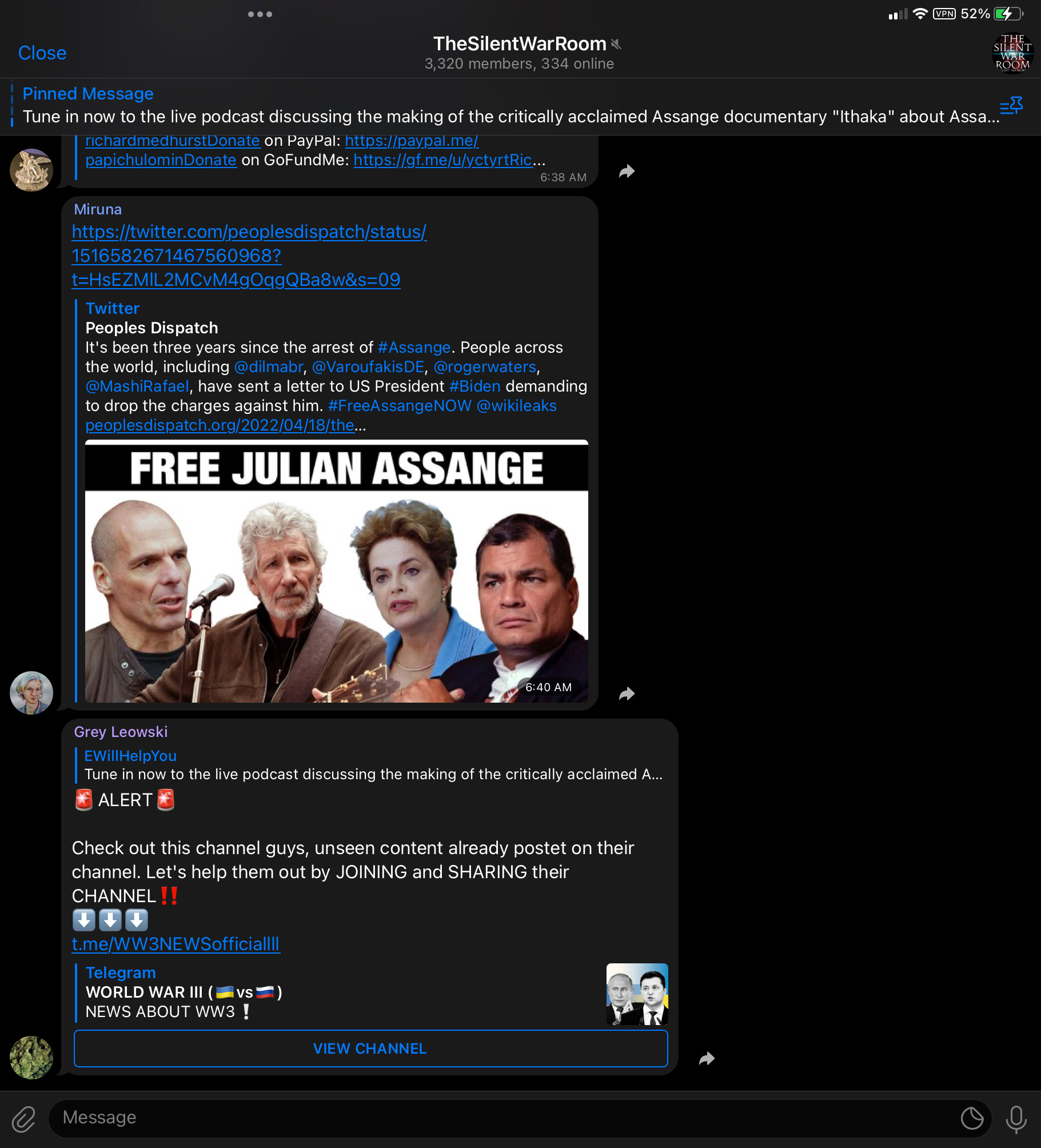
Task: Tap sender name Grey Leowski
Action: pyautogui.click(x=121, y=732)
